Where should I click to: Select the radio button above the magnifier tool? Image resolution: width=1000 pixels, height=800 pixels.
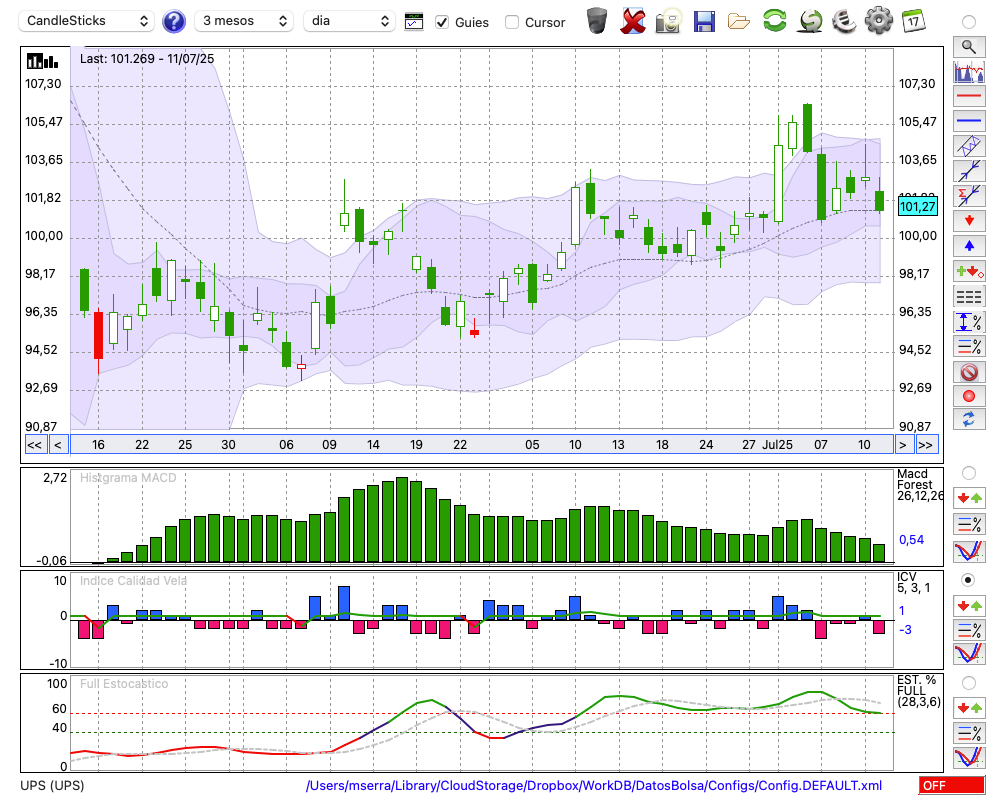point(969,22)
